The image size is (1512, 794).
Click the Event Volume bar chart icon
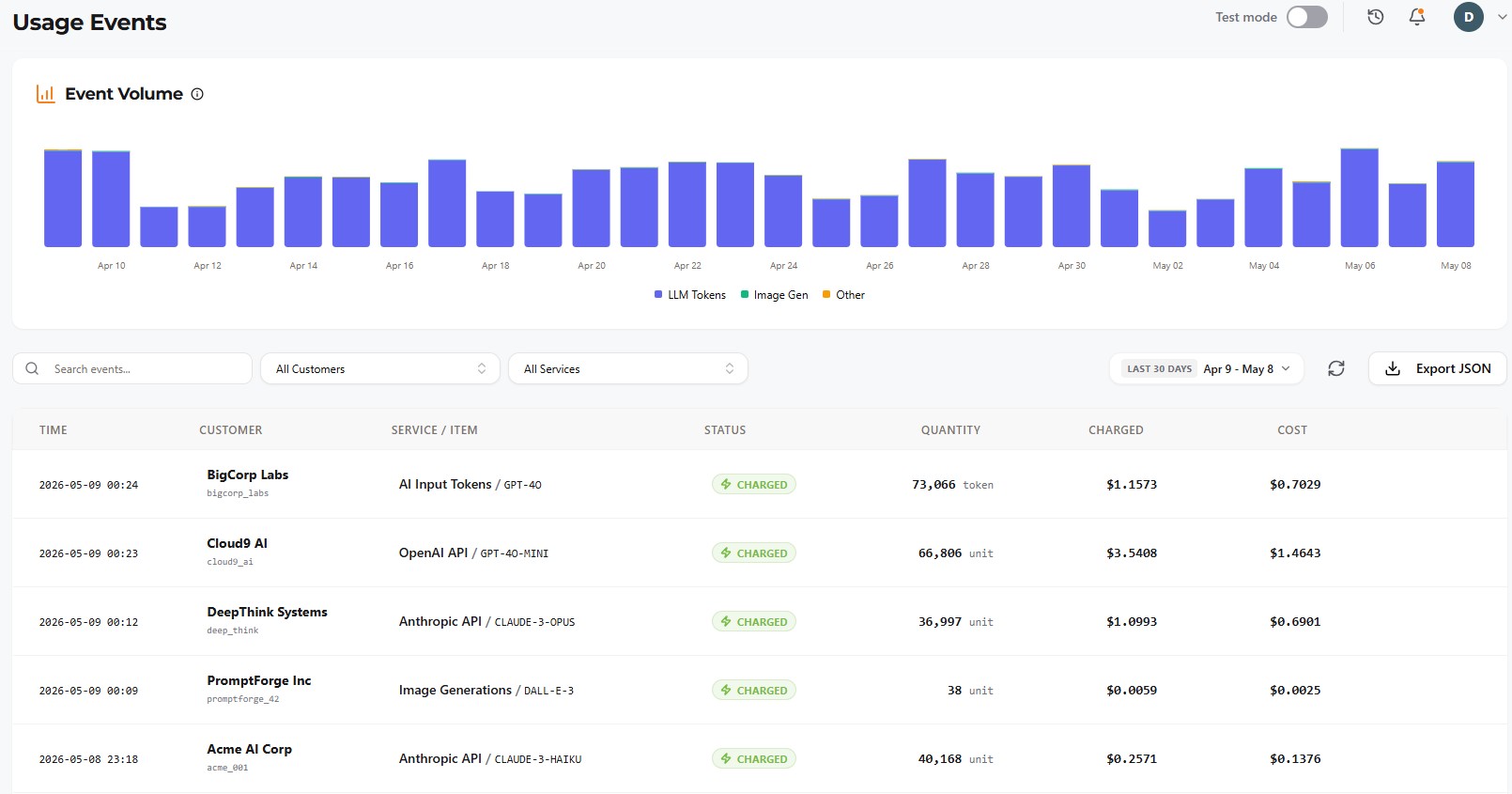(45, 94)
